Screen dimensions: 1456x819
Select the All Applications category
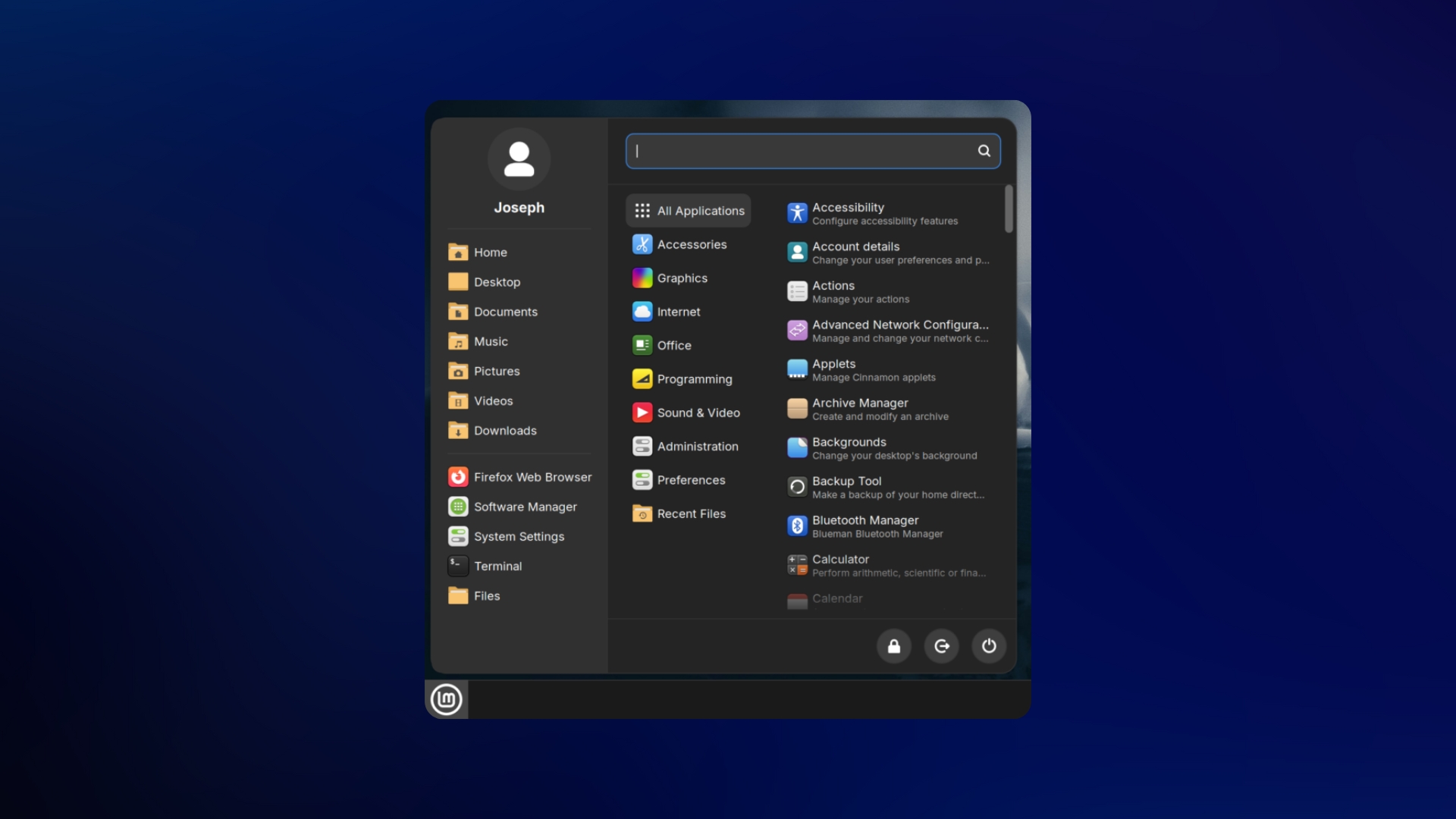[x=688, y=211]
